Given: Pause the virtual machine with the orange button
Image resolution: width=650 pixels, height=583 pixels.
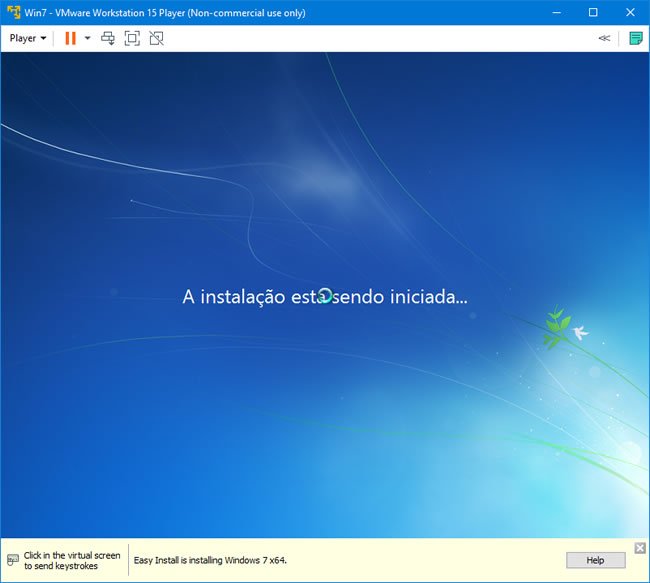Looking at the screenshot, I should (x=70, y=38).
